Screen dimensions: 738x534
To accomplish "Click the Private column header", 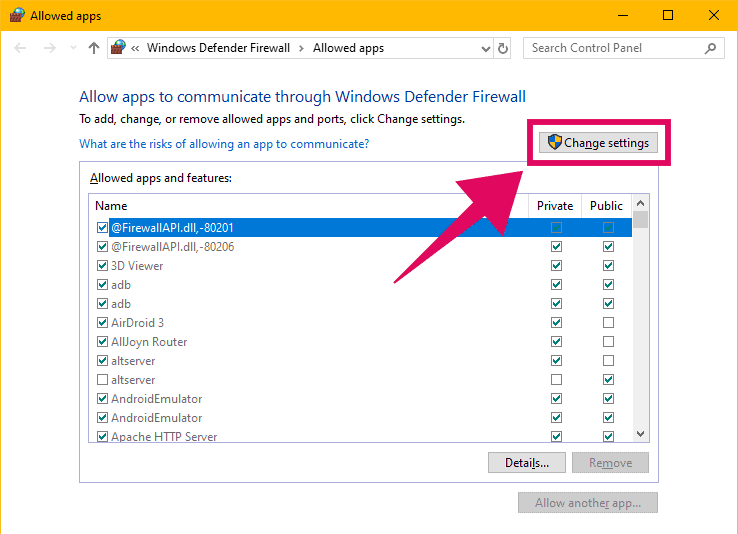I will pyautogui.click(x=555, y=206).
